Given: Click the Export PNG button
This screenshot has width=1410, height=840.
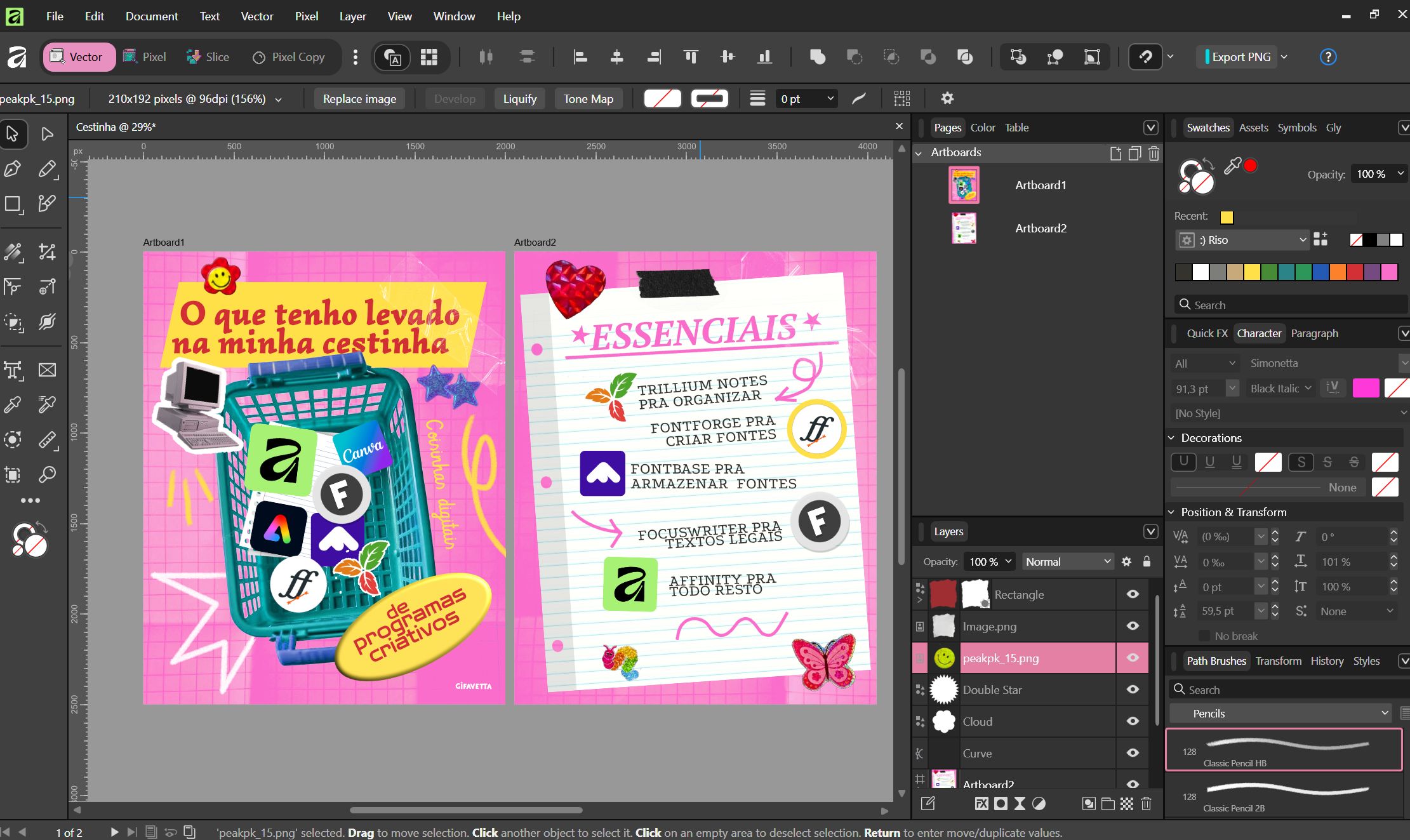Looking at the screenshot, I should [x=1240, y=57].
